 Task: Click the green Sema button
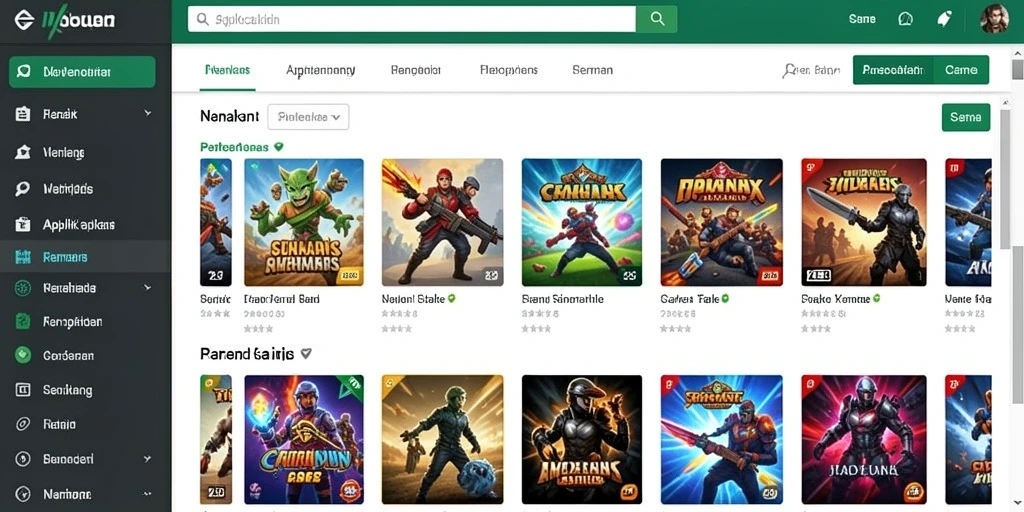pyautogui.click(x=966, y=117)
